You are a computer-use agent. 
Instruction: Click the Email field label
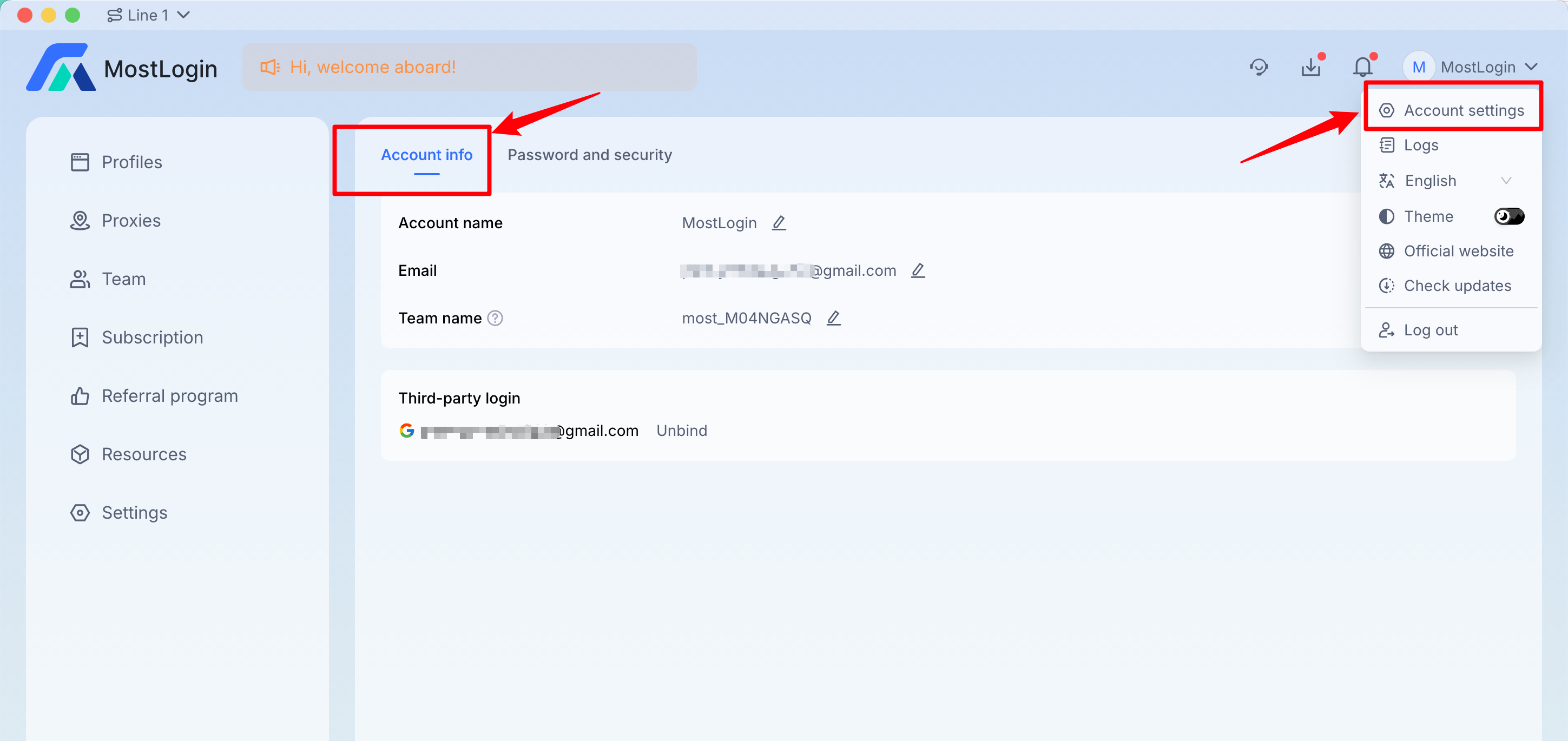click(418, 270)
